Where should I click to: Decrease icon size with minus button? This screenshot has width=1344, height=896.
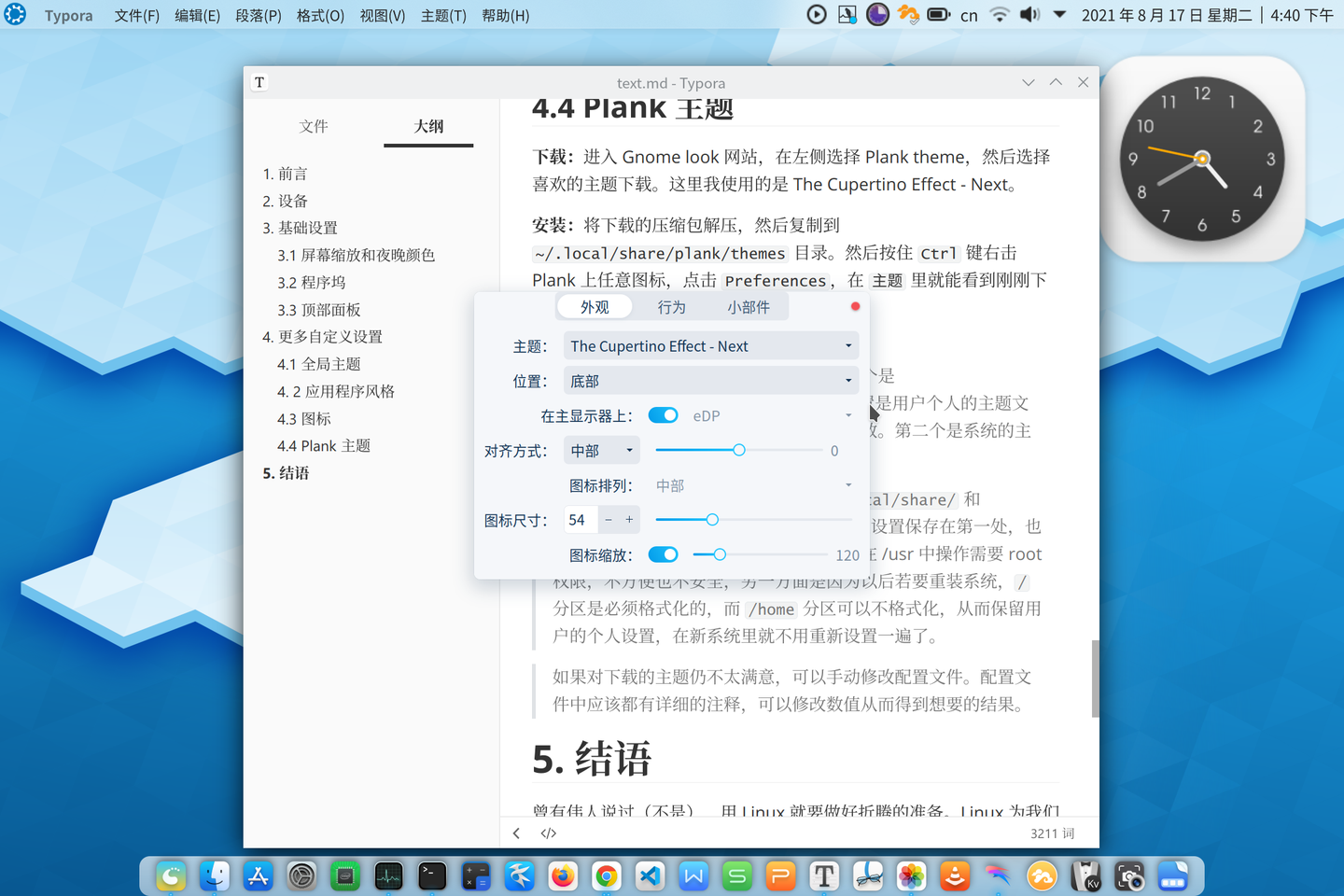[609, 520]
